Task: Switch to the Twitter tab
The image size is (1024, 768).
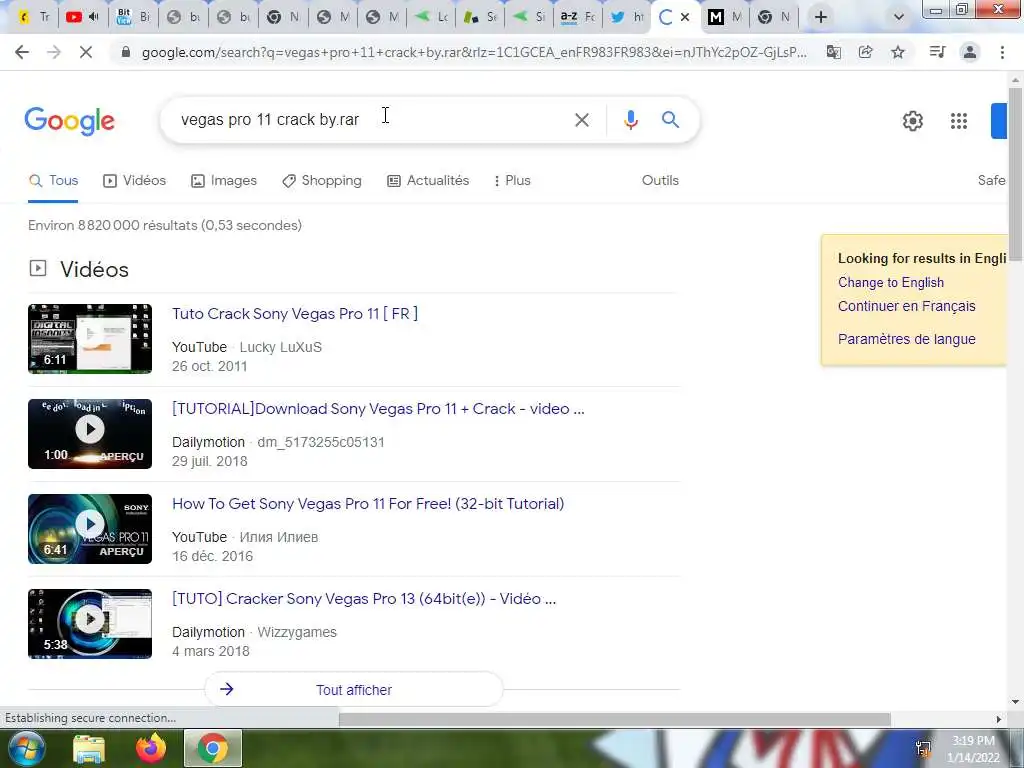Action: (628, 17)
